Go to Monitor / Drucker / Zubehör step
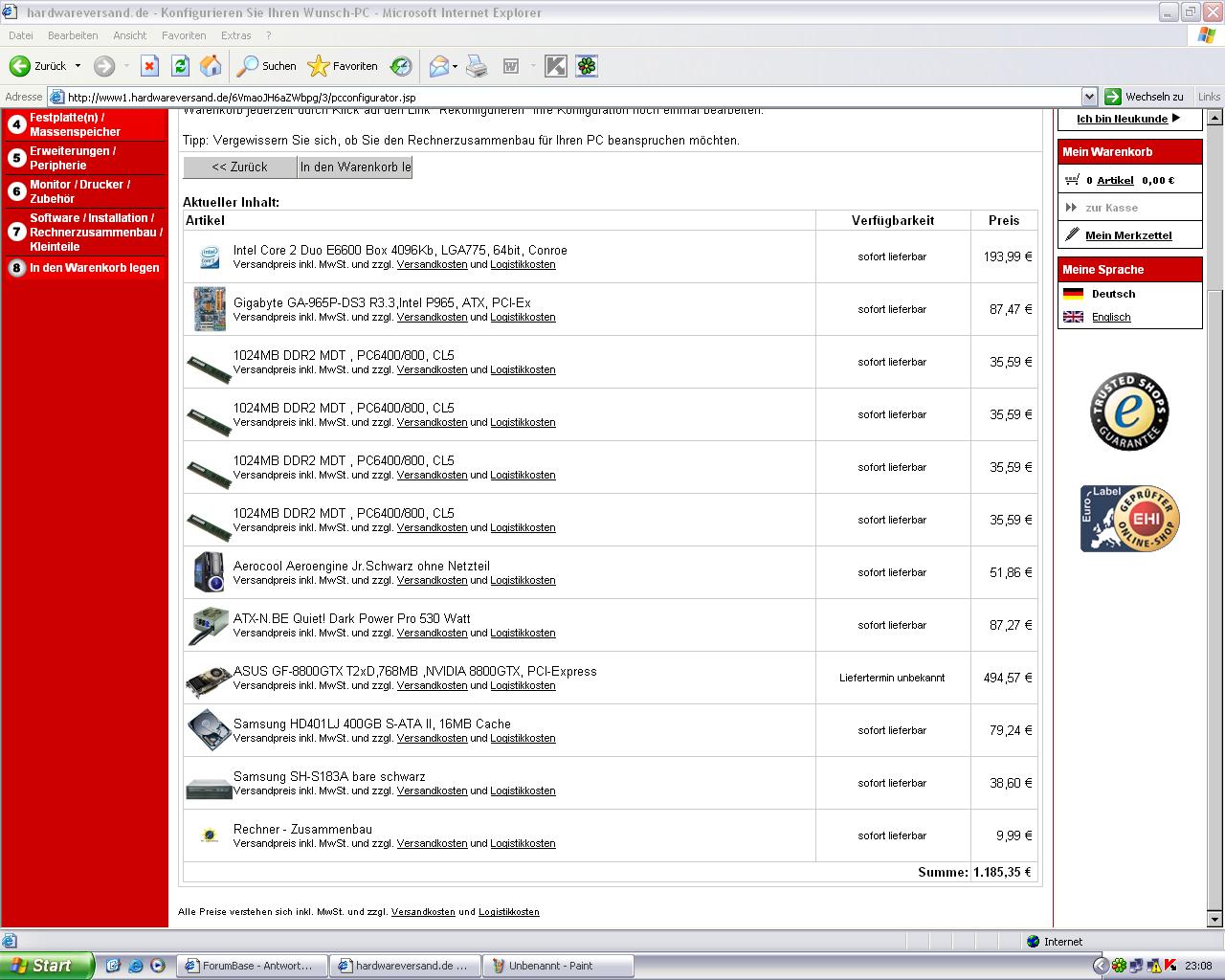The width and height of the screenshot is (1225, 980). click(80, 191)
